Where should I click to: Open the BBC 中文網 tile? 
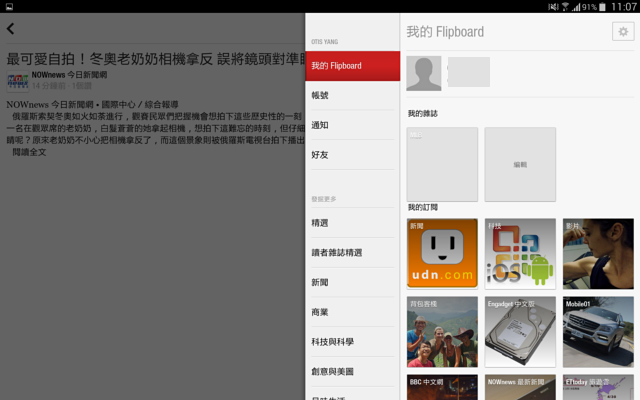pos(442,387)
